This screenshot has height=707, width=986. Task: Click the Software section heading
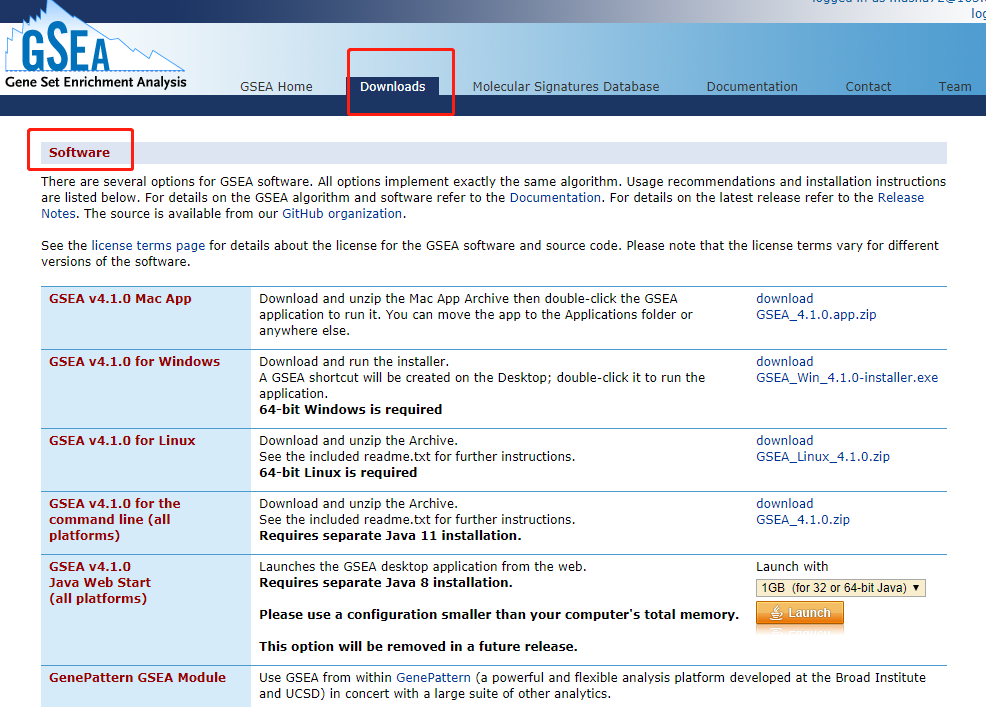click(79, 152)
